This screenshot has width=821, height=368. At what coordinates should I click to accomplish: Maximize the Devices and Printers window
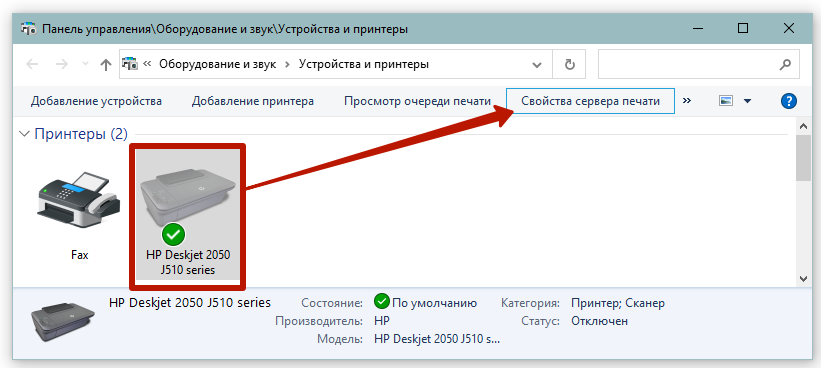tap(742, 29)
